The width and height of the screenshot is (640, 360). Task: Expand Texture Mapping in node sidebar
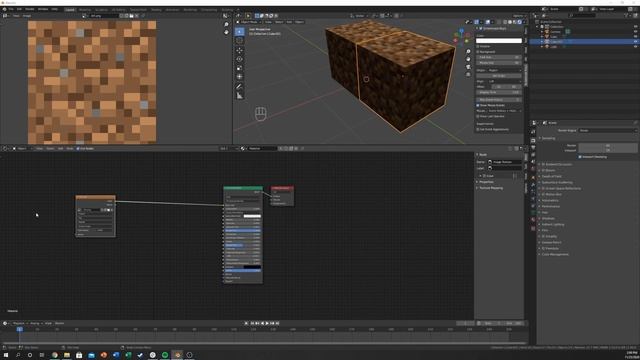click(x=490, y=188)
